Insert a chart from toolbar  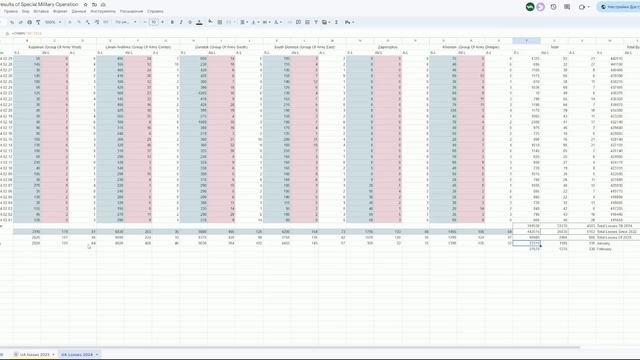point(307,22)
